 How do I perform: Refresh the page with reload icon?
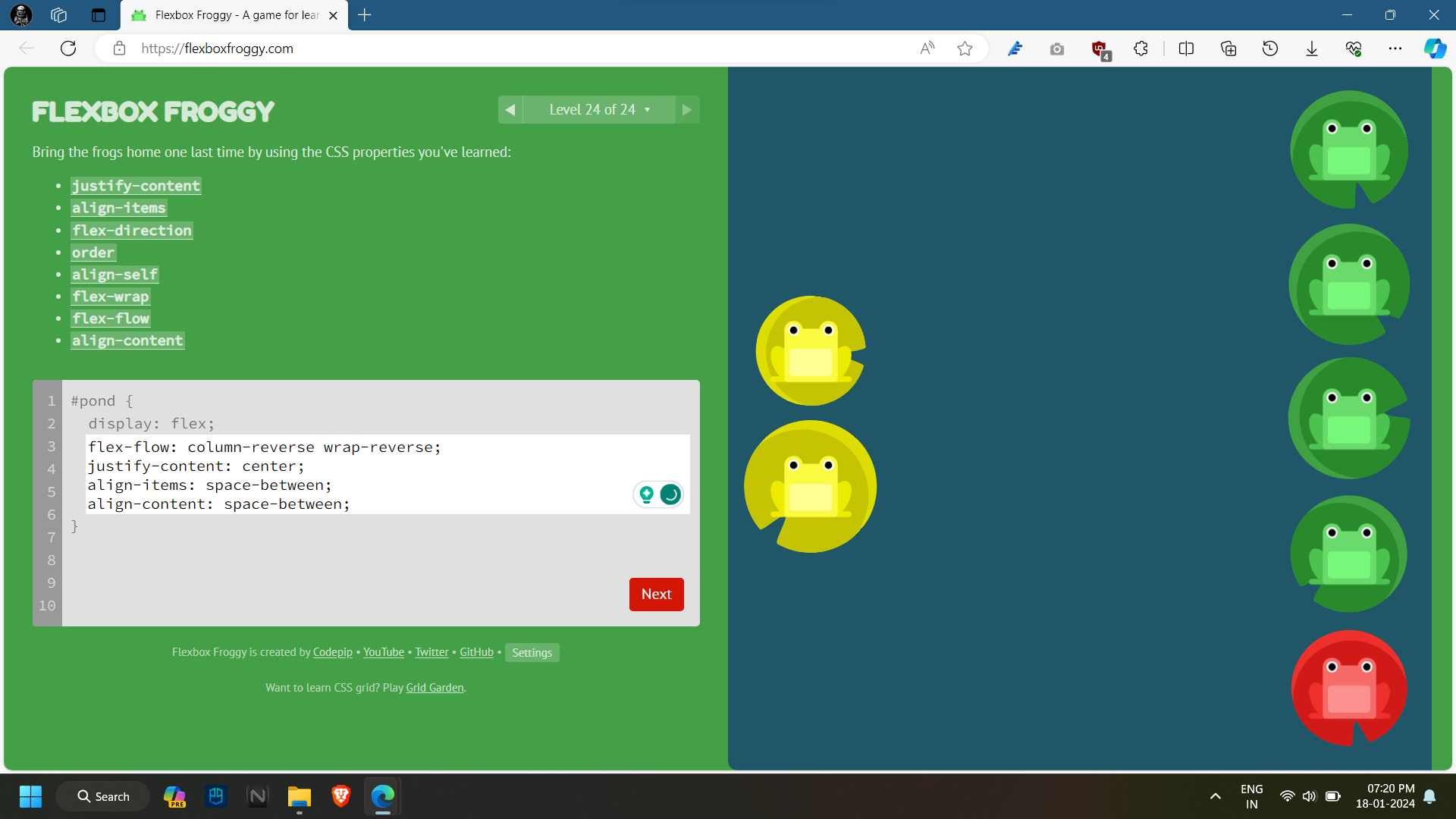(68, 49)
